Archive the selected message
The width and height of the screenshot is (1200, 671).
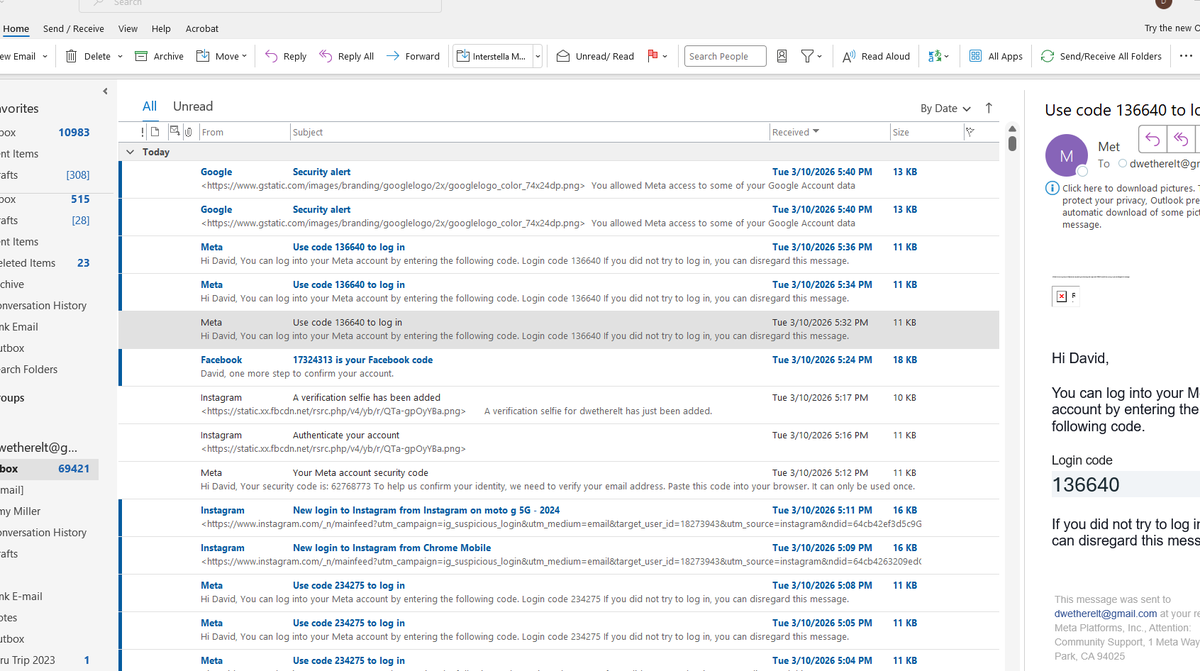point(158,56)
